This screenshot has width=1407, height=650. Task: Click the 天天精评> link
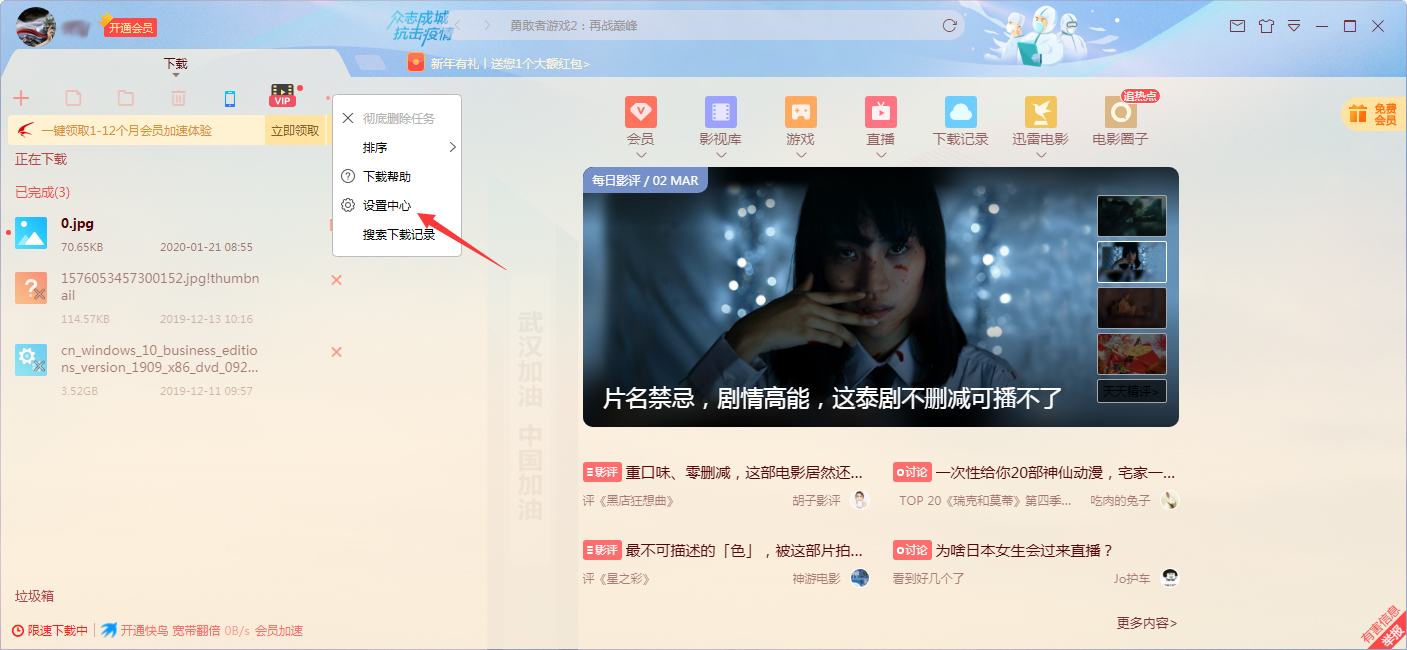(1132, 391)
